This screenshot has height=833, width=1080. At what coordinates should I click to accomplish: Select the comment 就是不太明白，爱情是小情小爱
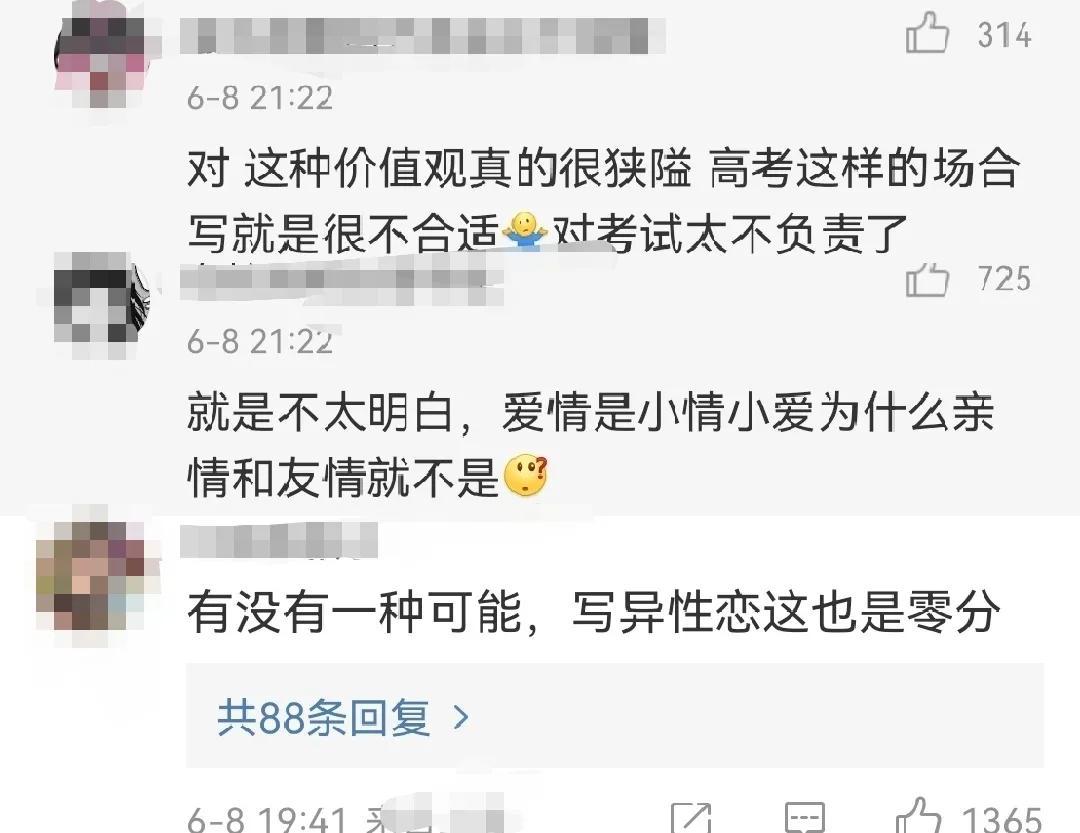click(x=590, y=446)
